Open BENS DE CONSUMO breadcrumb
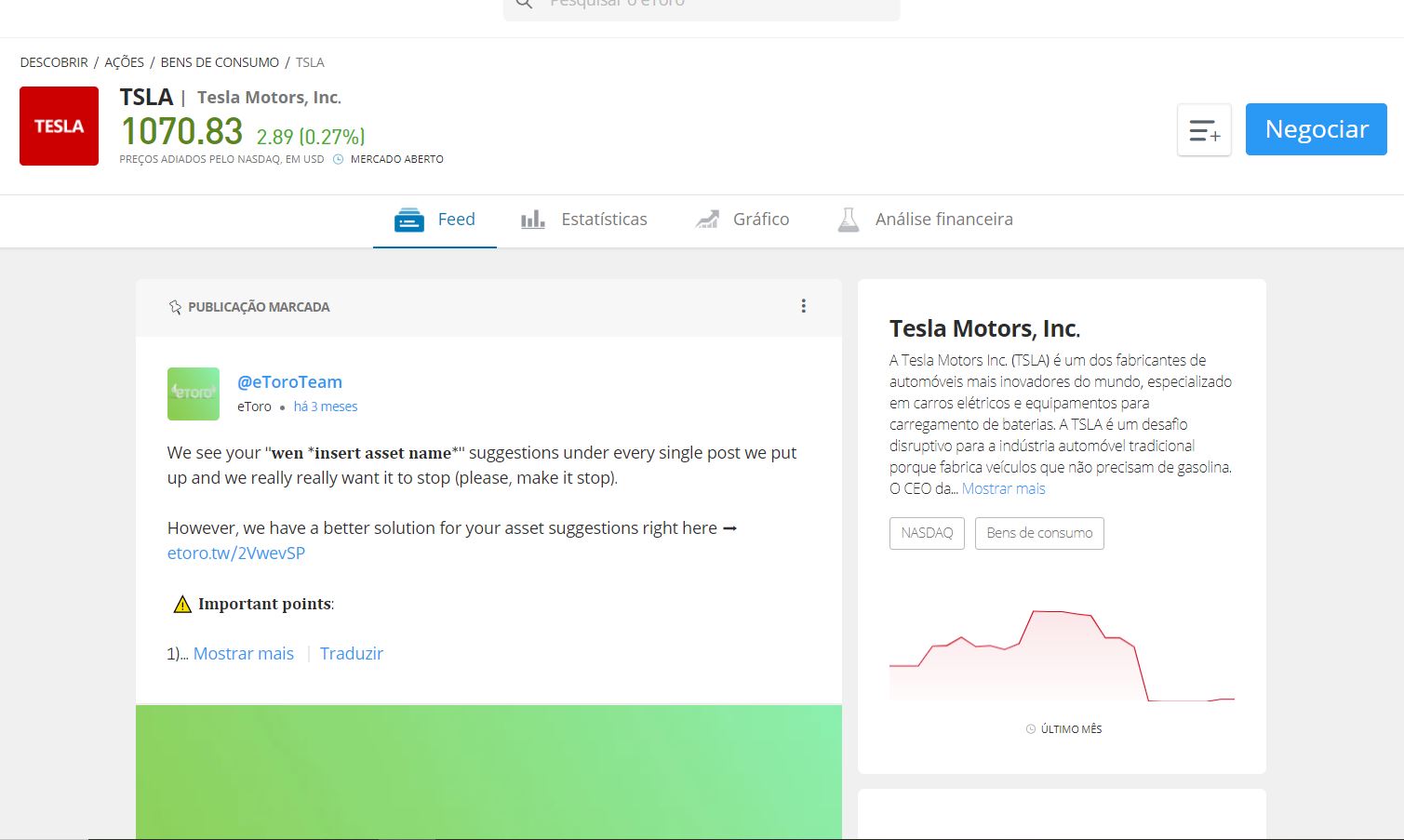Viewport: 1404px width, 840px height. pyautogui.click(x=220, y=62)
